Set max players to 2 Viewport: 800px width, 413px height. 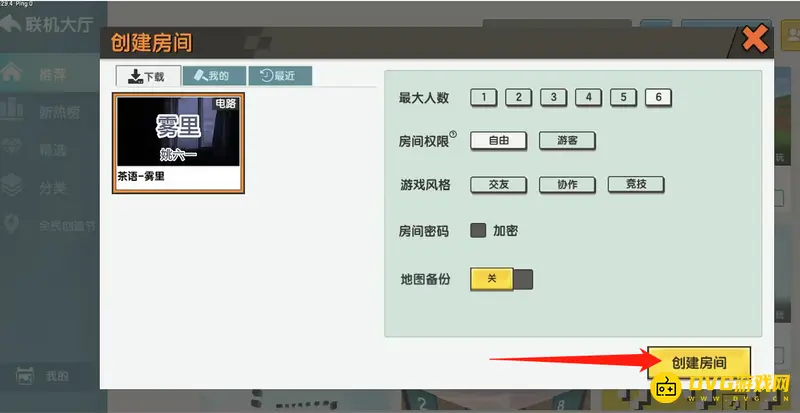(x=518, y=97)
